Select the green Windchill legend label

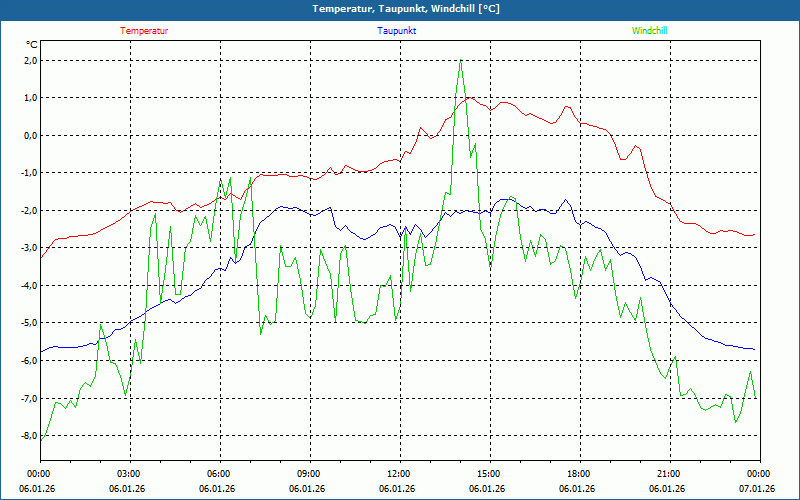649,31
